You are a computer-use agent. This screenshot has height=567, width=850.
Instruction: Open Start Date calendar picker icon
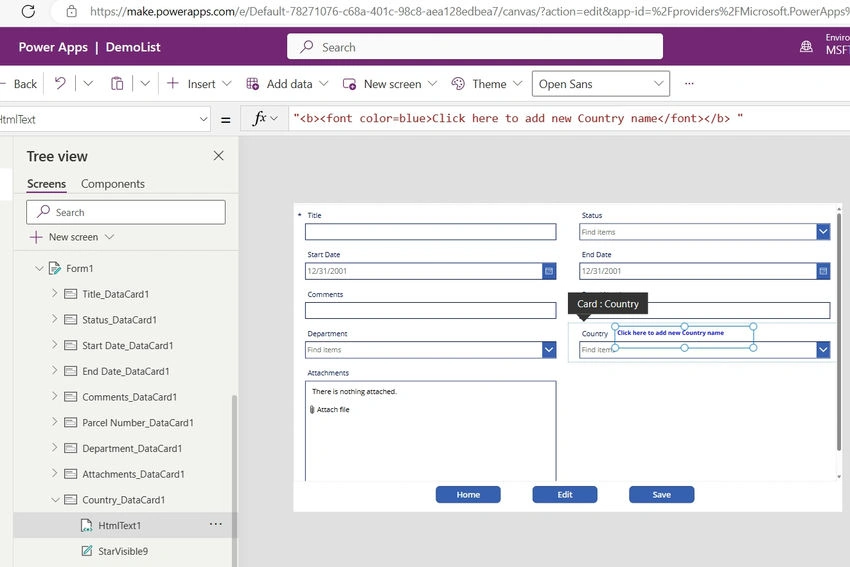(549, 271)
